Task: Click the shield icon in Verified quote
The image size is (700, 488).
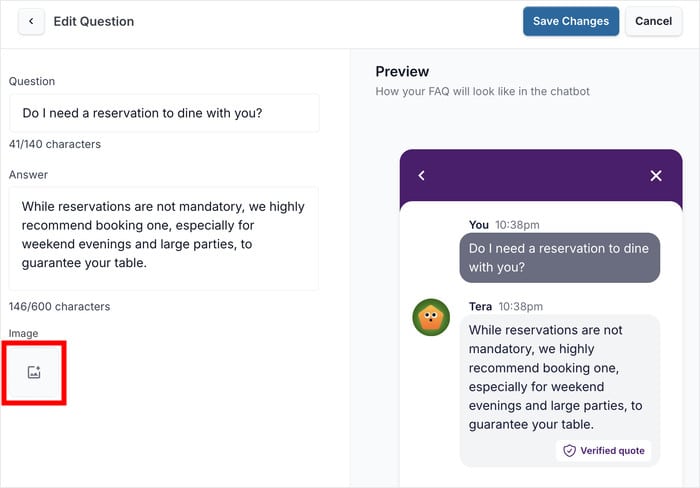Action: (x=569, y=450)
